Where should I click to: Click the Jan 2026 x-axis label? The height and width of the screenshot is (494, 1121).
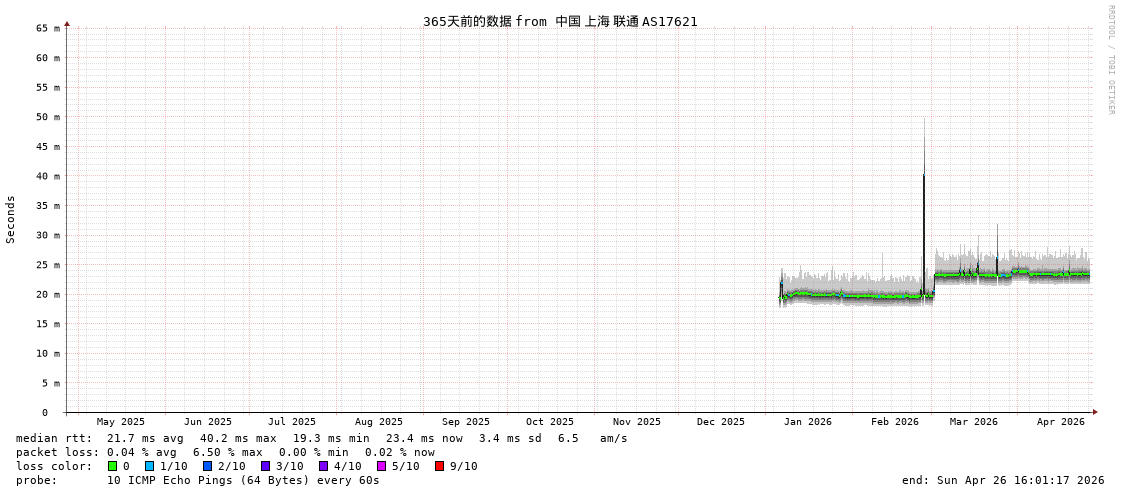tap(807, 422)
